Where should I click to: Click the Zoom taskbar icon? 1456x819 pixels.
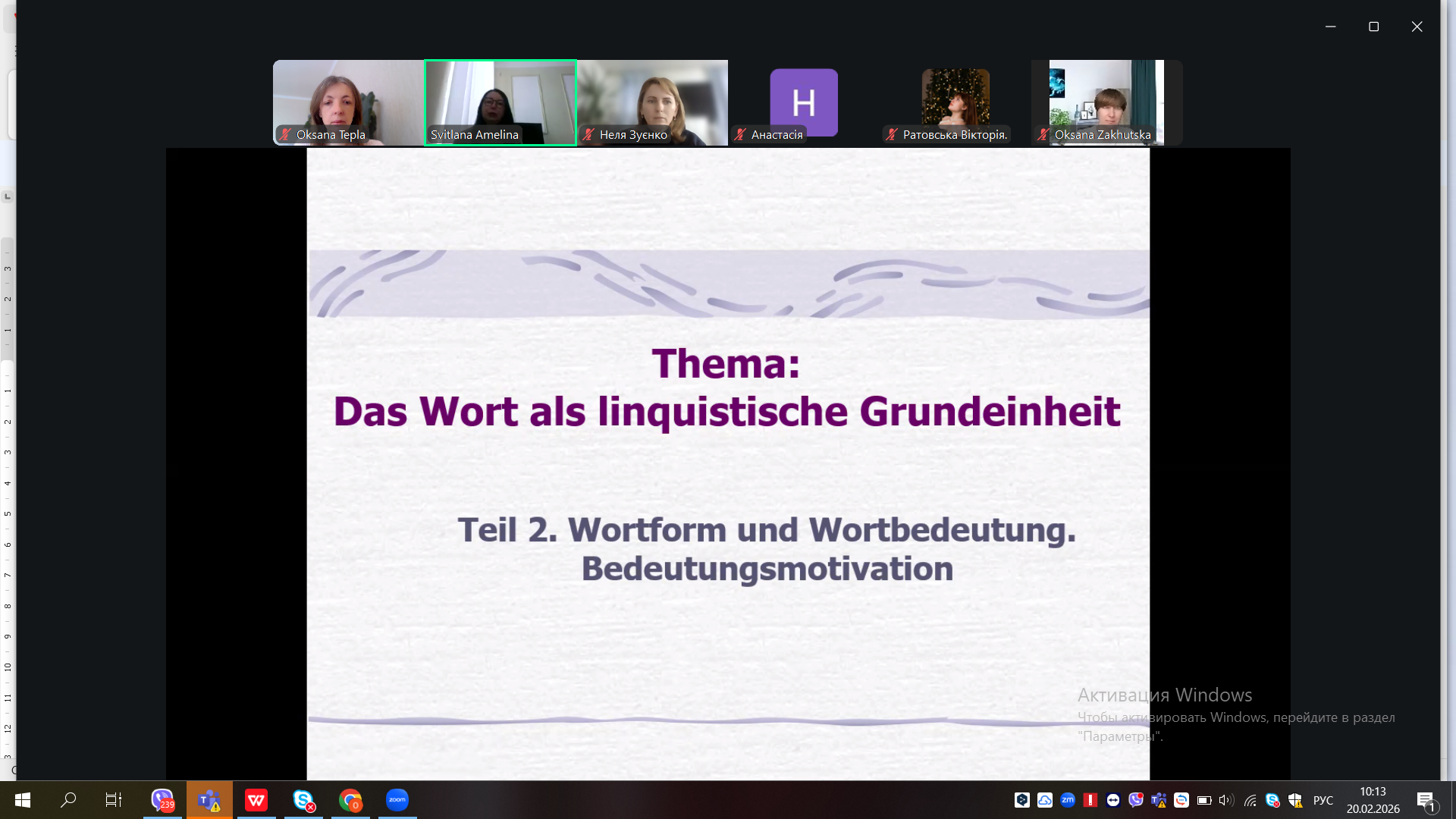click(397, 800)
